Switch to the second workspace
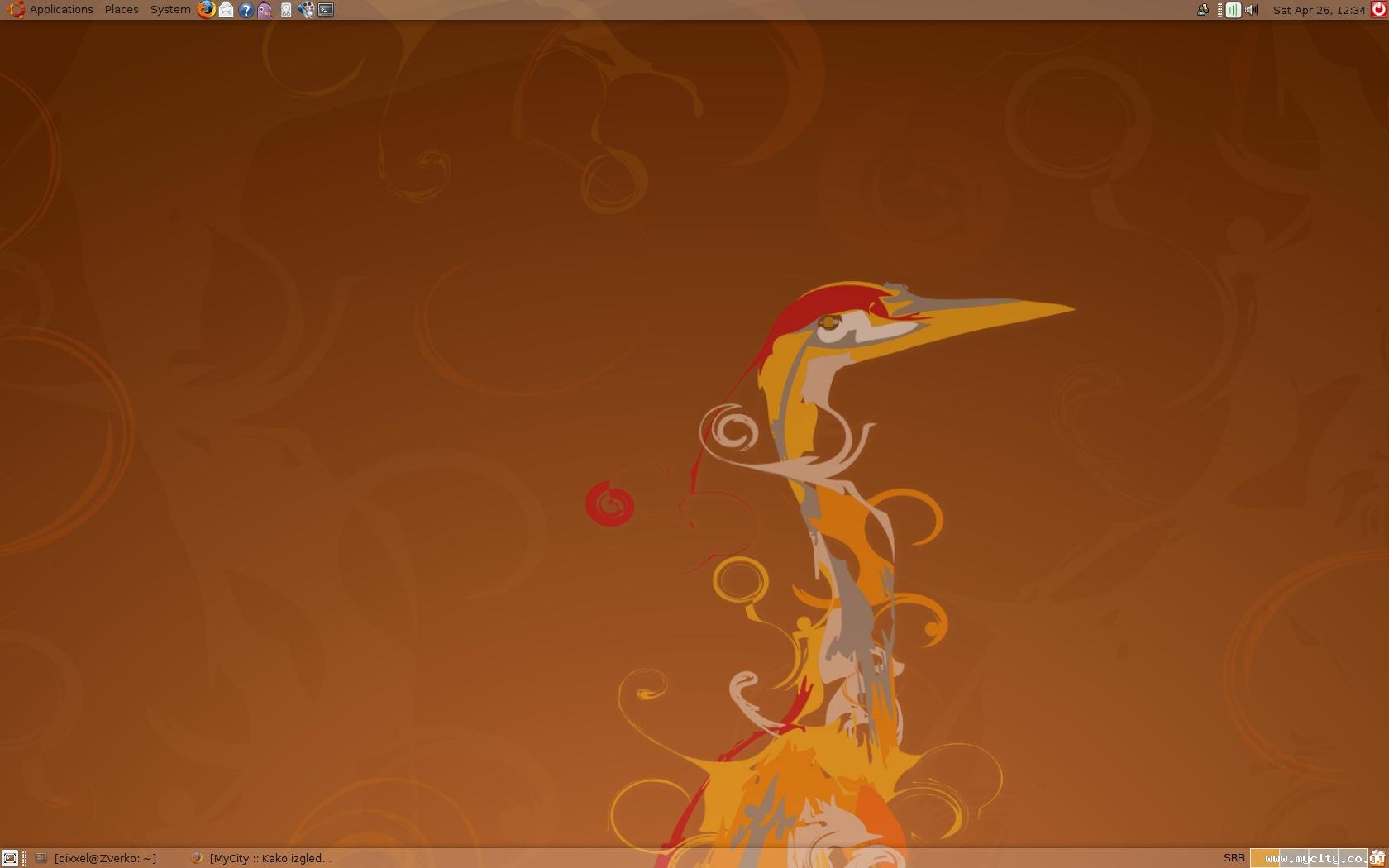This screenshot has width=1389, height=868. point(1294,858)
